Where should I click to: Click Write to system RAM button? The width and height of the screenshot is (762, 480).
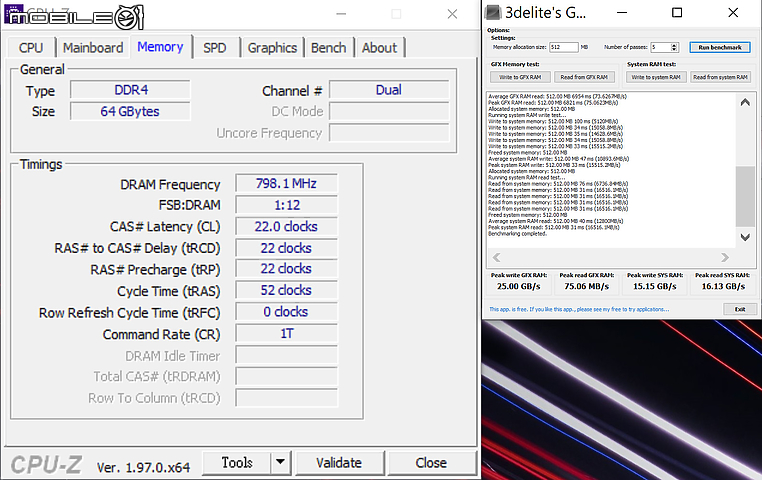tap(657, 77)
